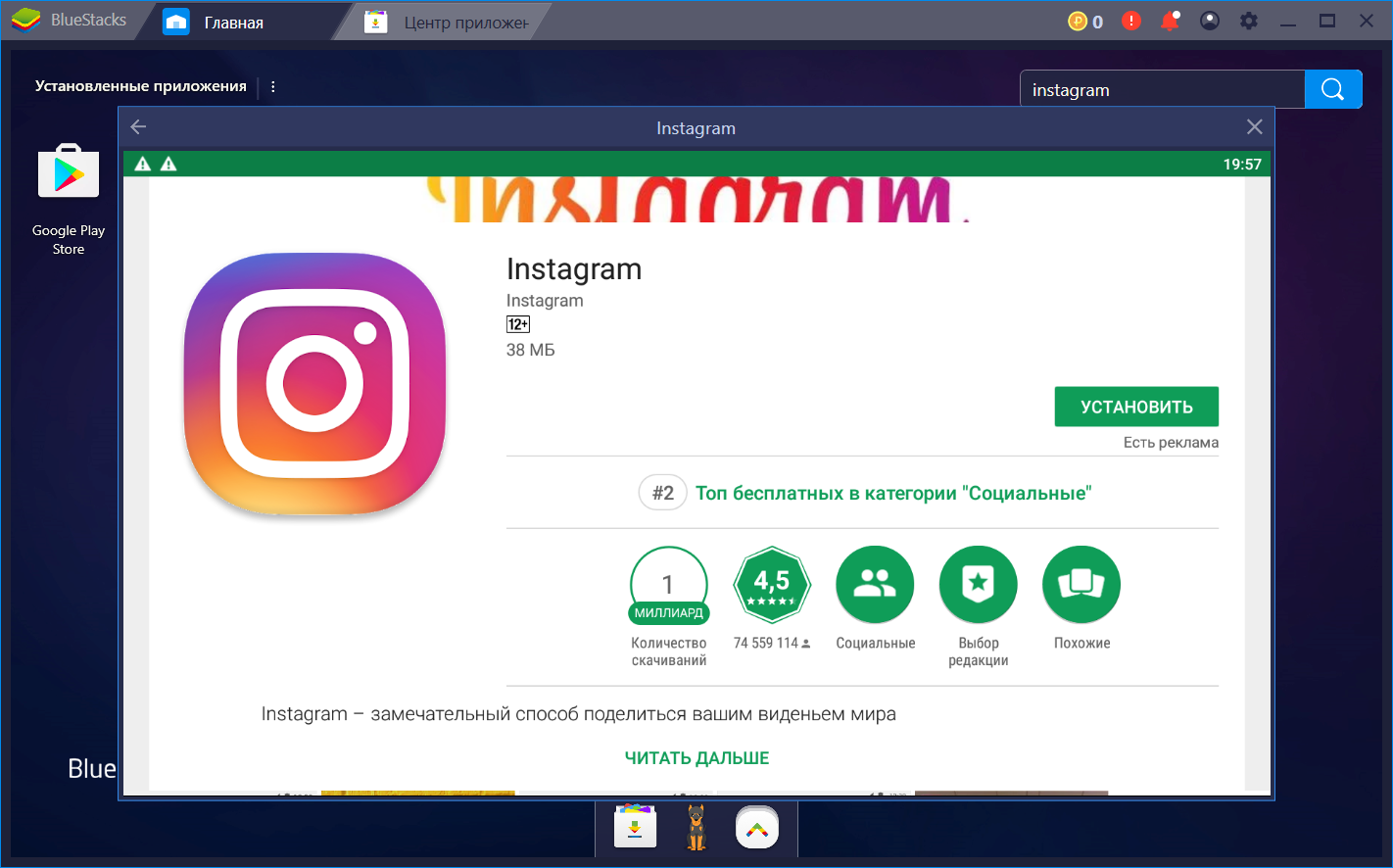Open the #2 rank badge
The height and width of the screenshot is (868, 1393).
click(663, 493)
